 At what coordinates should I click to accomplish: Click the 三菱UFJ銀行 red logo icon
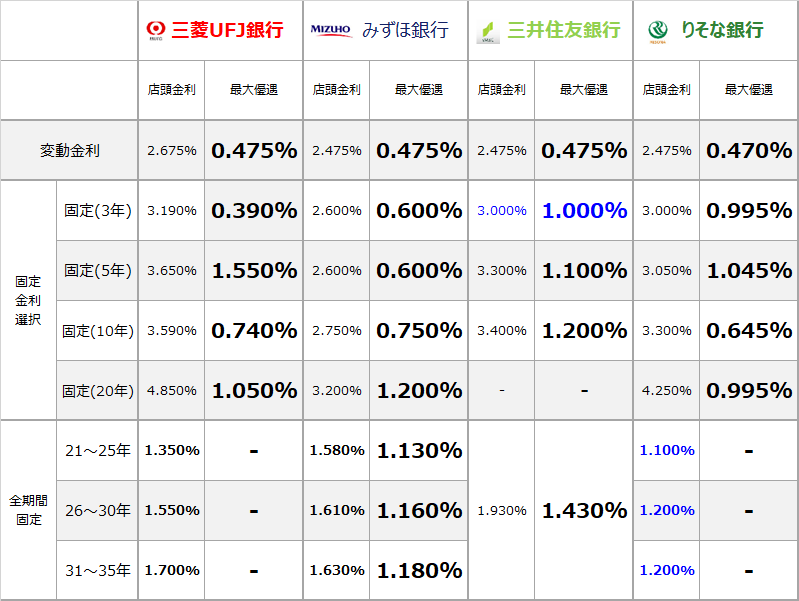[155, 30]
